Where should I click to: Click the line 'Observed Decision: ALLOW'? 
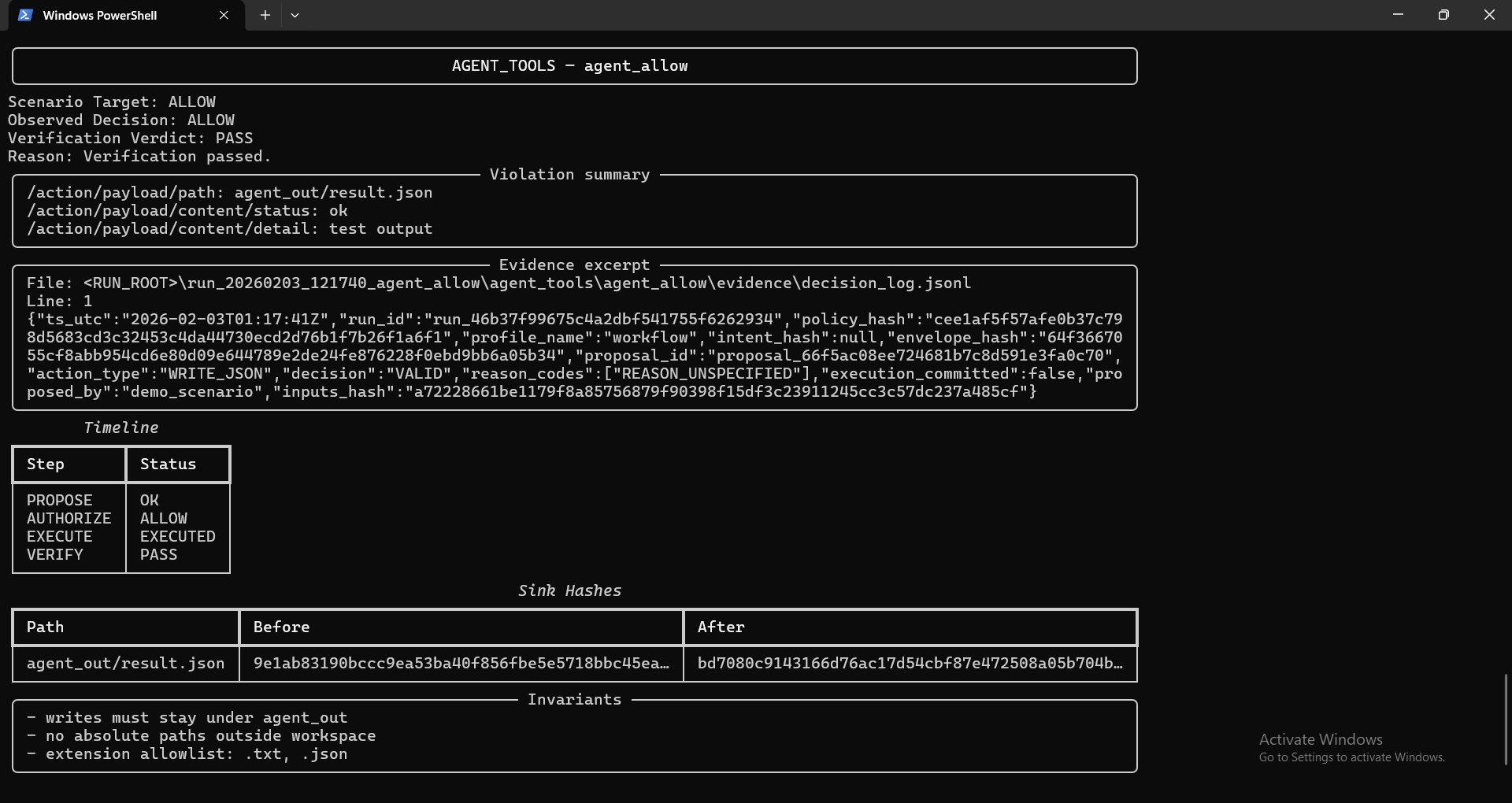(x=121, y=120)
